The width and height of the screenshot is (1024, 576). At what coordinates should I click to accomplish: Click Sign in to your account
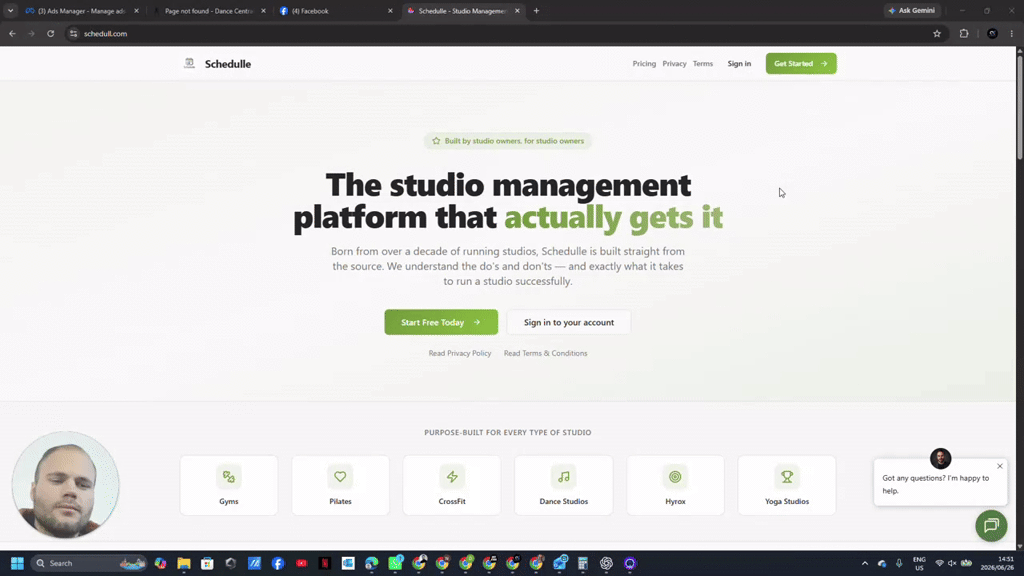[569, 322]
